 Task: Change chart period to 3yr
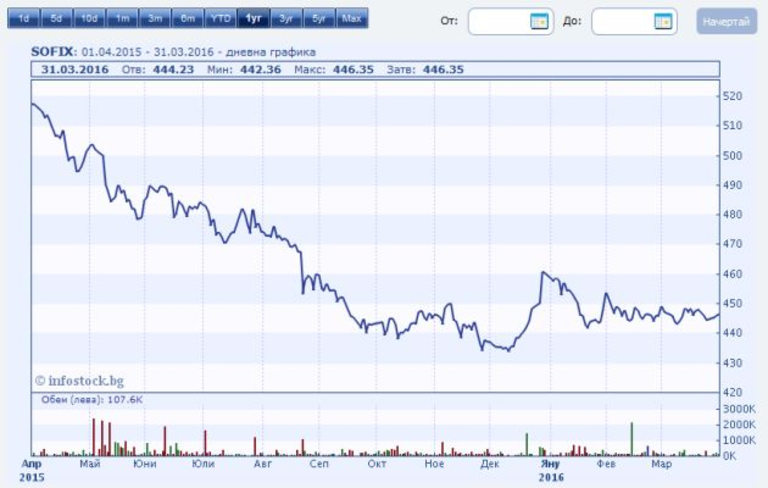click(x=286, y=19)
